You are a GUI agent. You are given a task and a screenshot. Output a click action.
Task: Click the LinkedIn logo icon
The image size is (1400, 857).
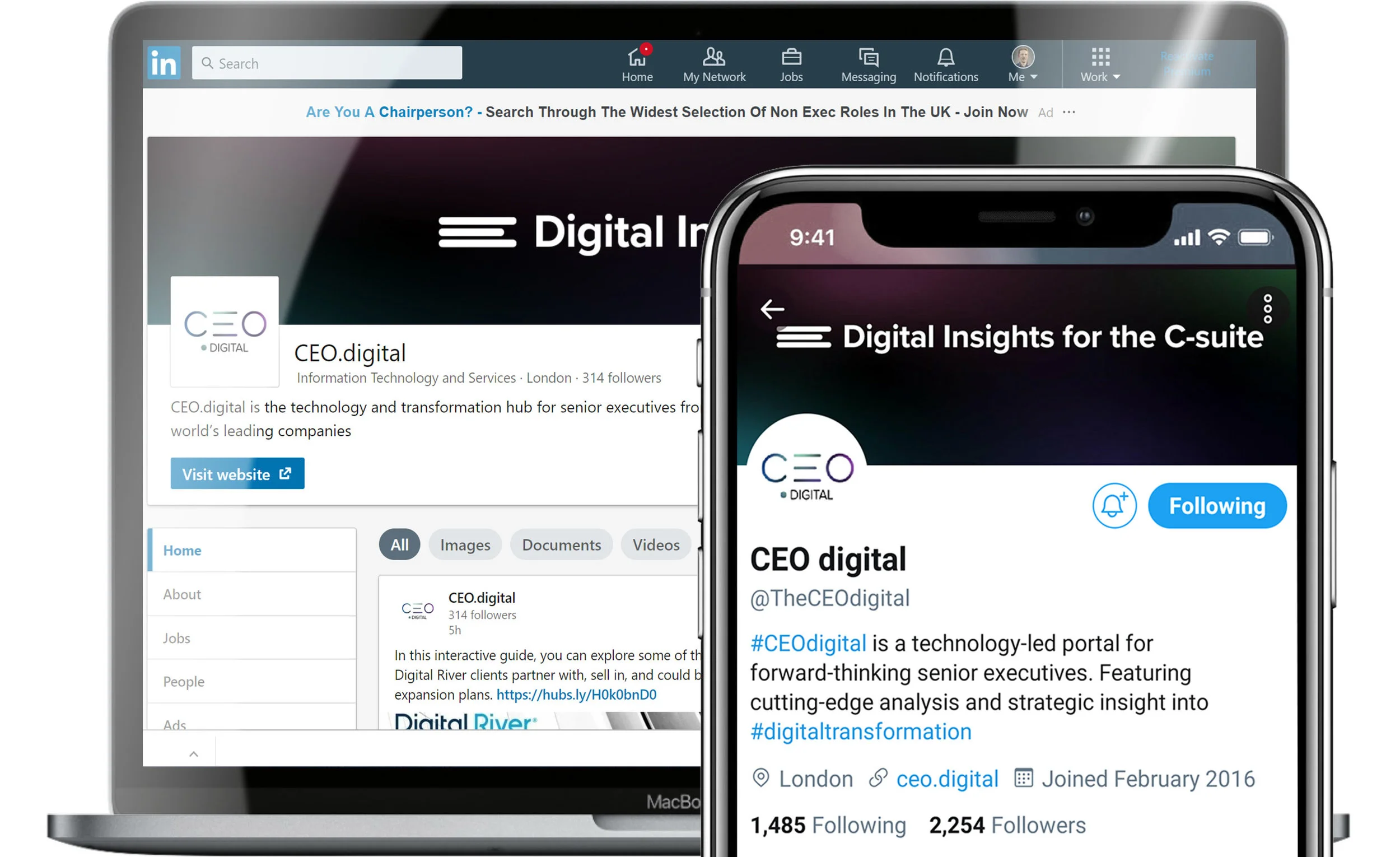pos(164,63)
